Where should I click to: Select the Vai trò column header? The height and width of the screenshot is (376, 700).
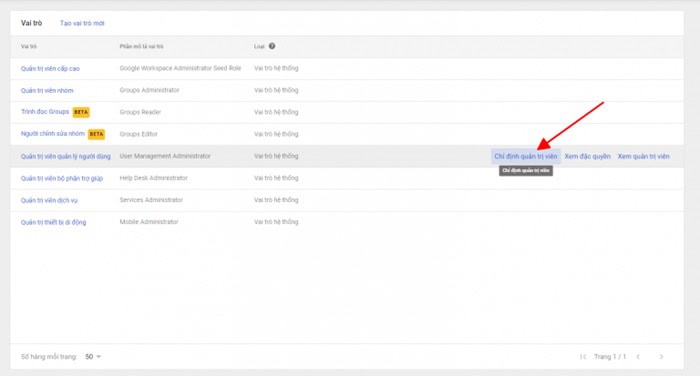point(29,46)
